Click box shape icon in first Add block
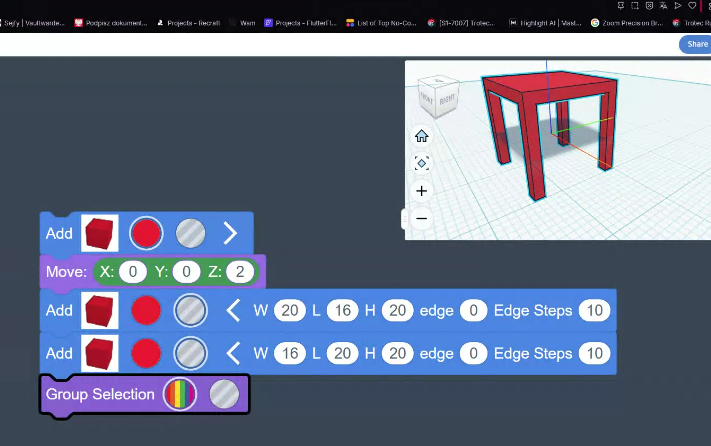711x446 pixels. [x=100, y=233]
